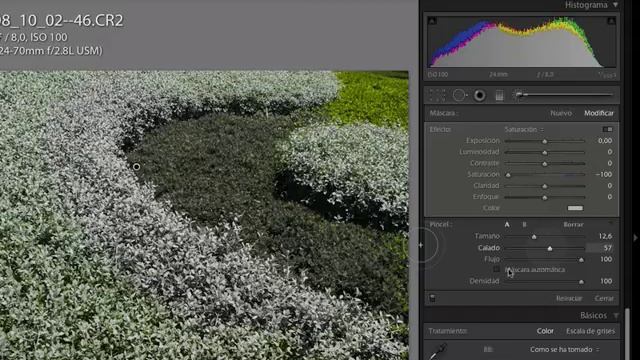Click the Tamaño slider handle
This screenshot has width=640, height=360.
(x=534, y=237)
